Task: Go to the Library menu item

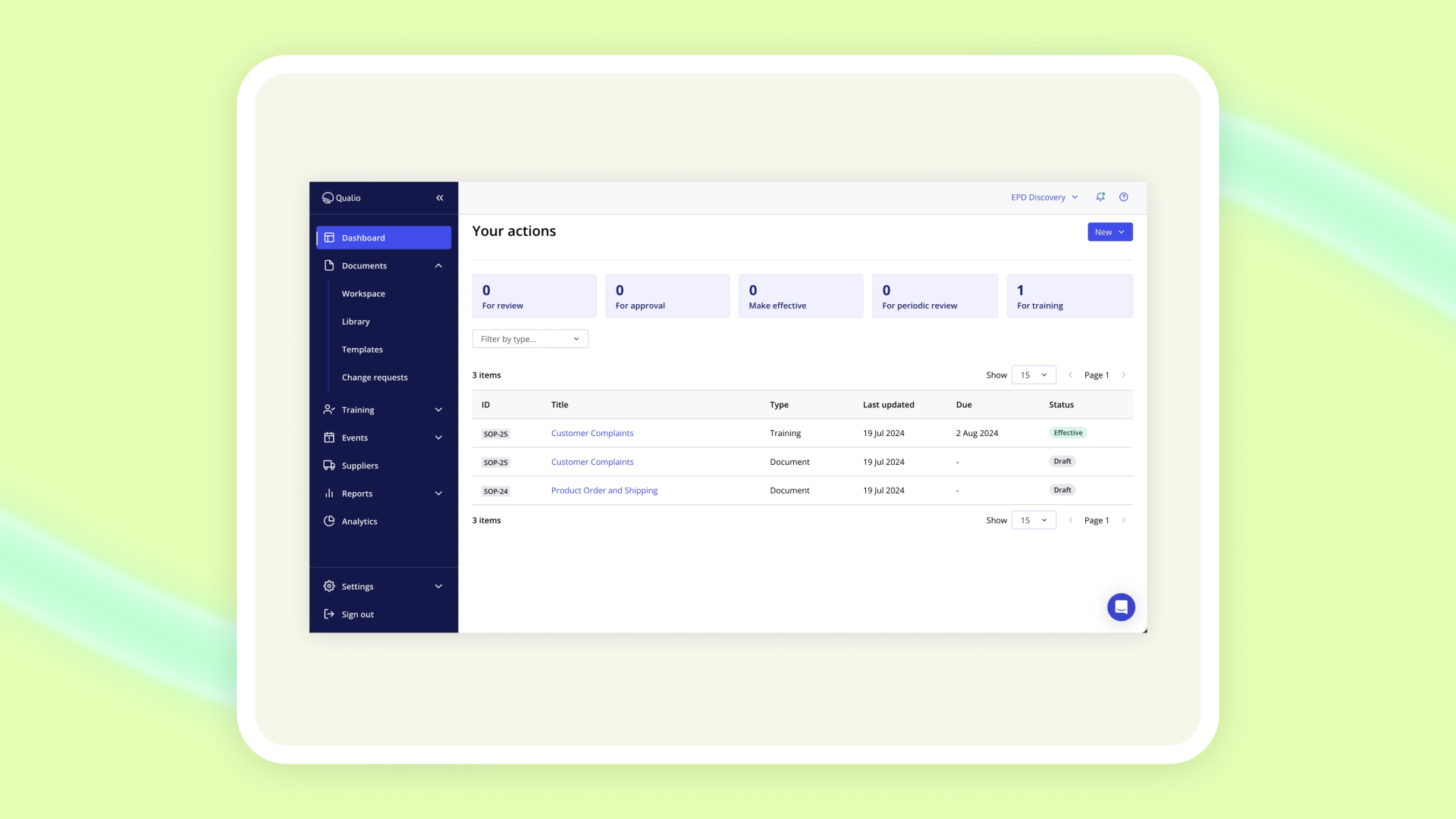Action: pos(356,322)
